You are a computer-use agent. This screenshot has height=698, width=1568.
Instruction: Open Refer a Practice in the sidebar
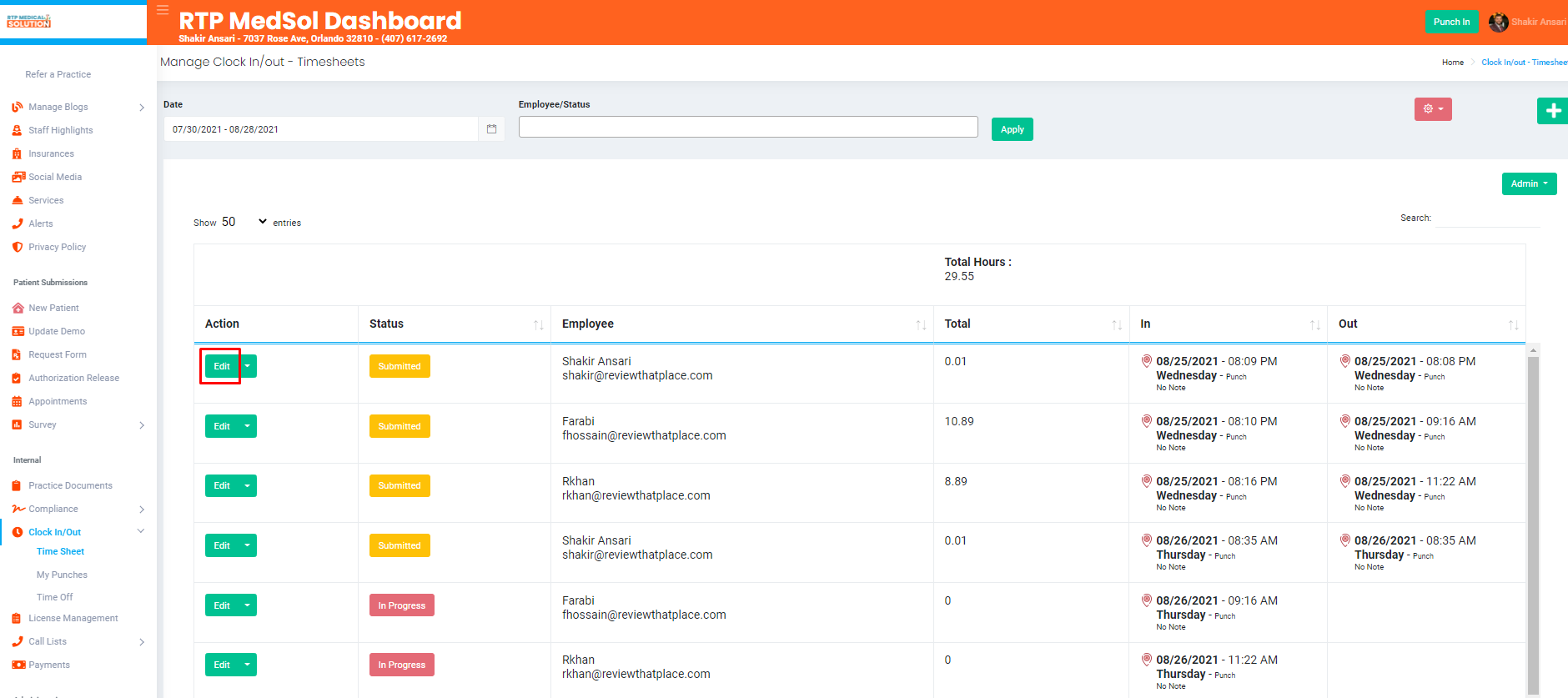click(x=58, y=74)
